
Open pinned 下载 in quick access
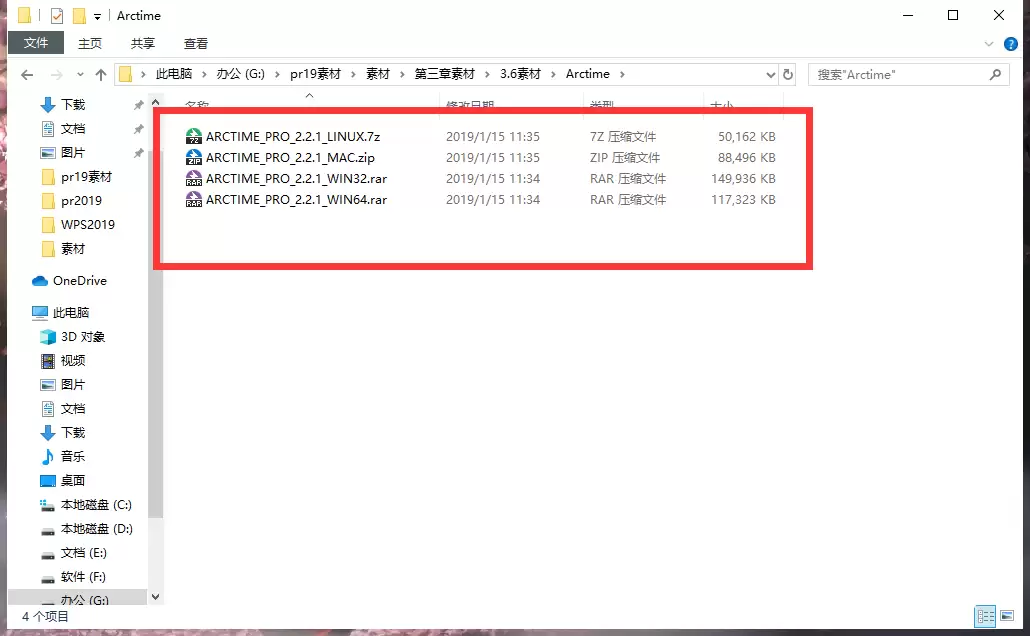coord(73,104)
